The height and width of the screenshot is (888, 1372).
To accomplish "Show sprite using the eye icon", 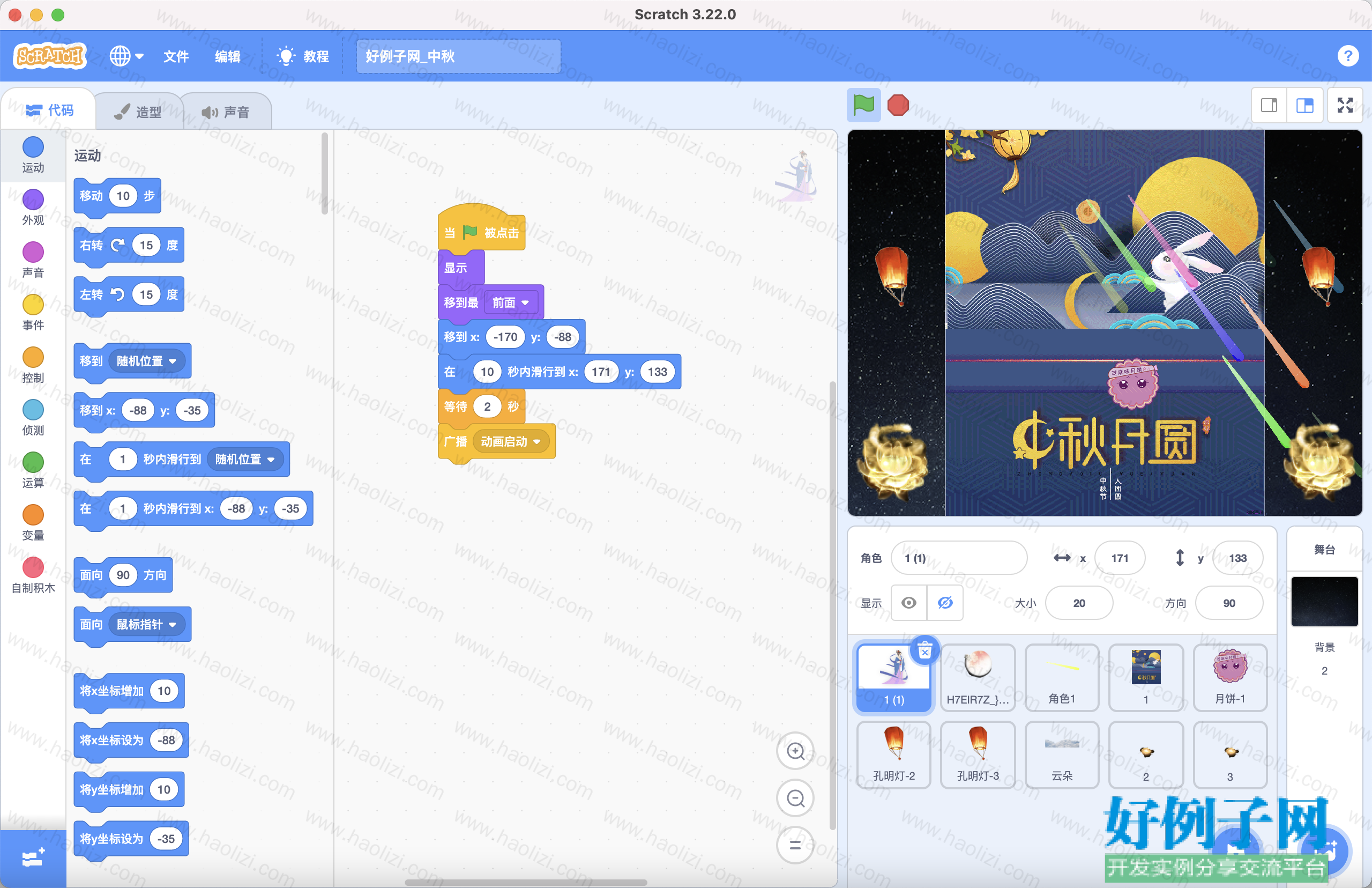I will (x=909, y=603).
